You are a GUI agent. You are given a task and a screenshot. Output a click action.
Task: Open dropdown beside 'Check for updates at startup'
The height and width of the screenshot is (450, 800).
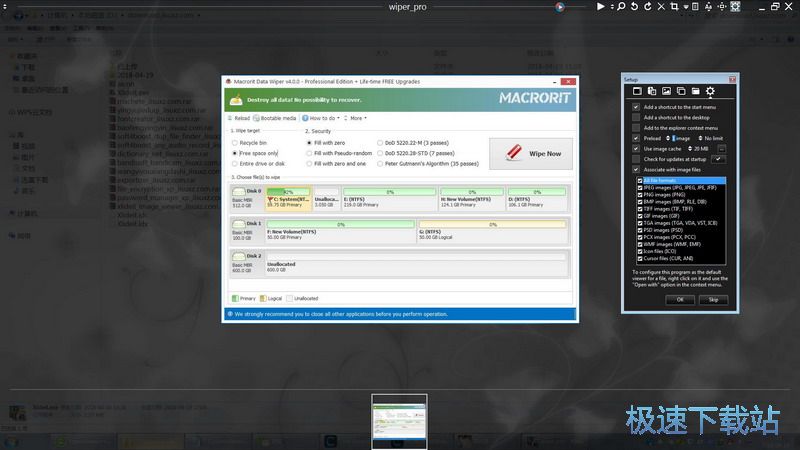pyautogui.click(x=718, y=159)
